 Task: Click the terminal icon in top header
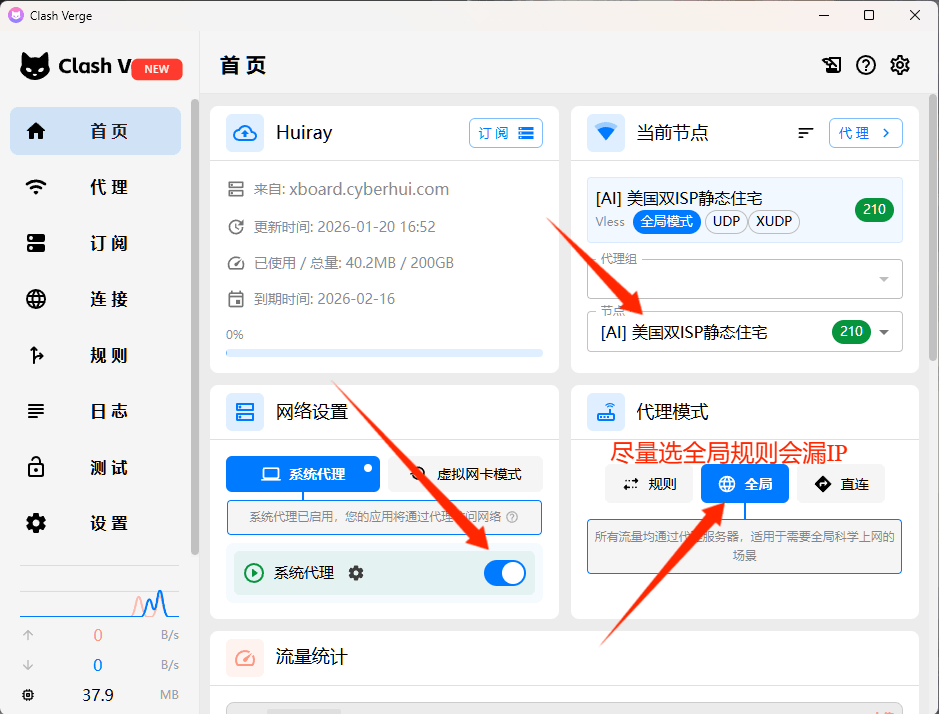(832, 65)
